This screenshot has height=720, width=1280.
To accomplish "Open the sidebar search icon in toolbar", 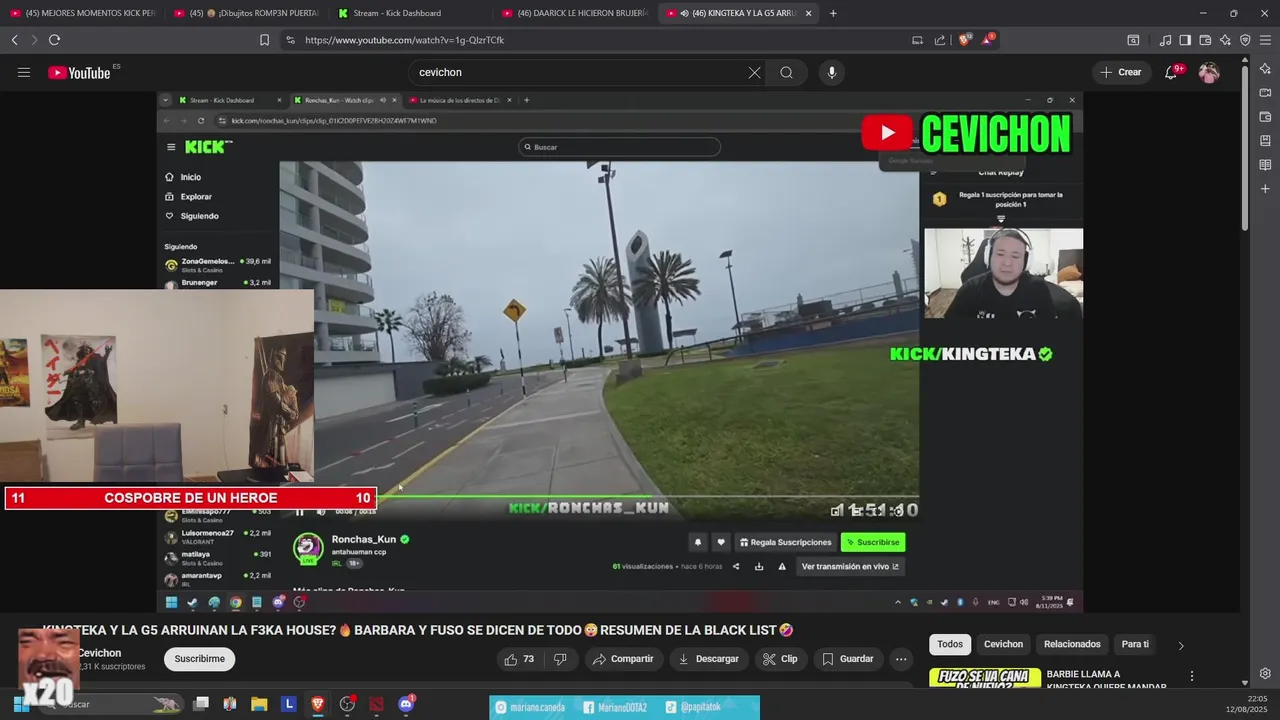I will coord(1133,40).
